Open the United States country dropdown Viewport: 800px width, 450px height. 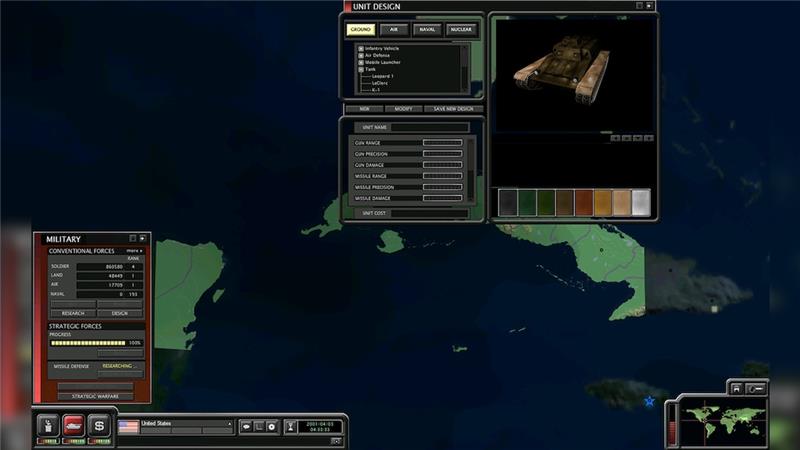(229, 423)
